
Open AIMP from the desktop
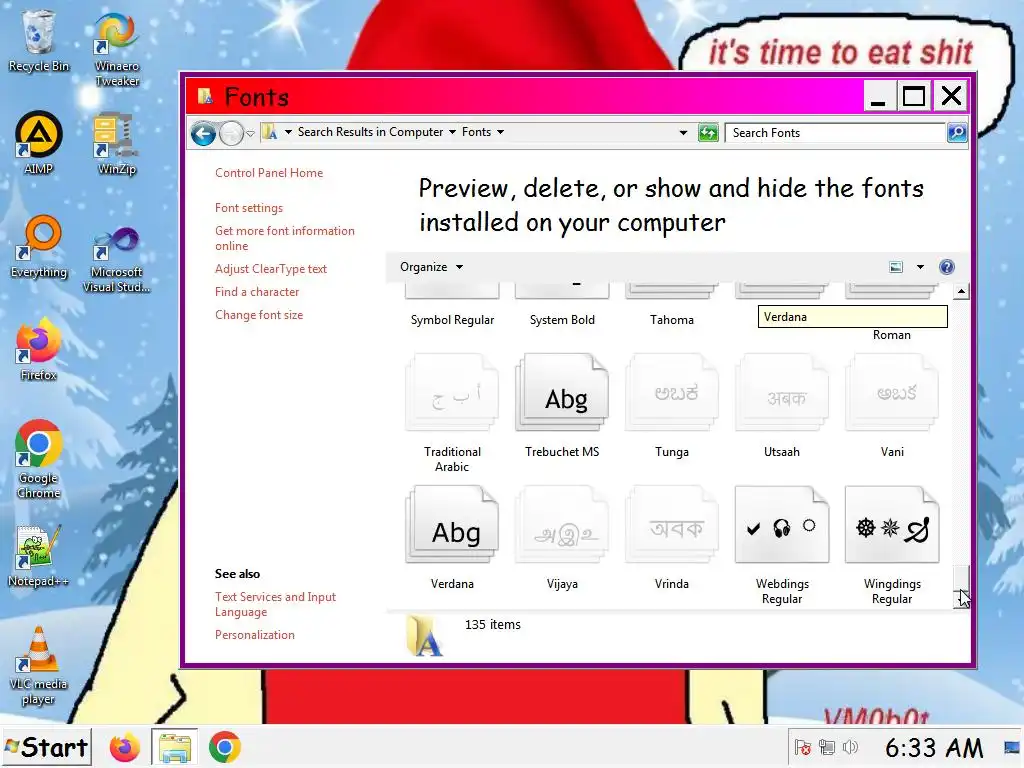coord(39,143)
